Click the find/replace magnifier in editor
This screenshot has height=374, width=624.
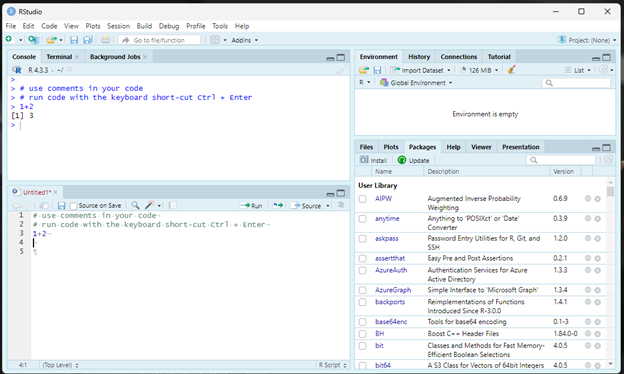135,205
